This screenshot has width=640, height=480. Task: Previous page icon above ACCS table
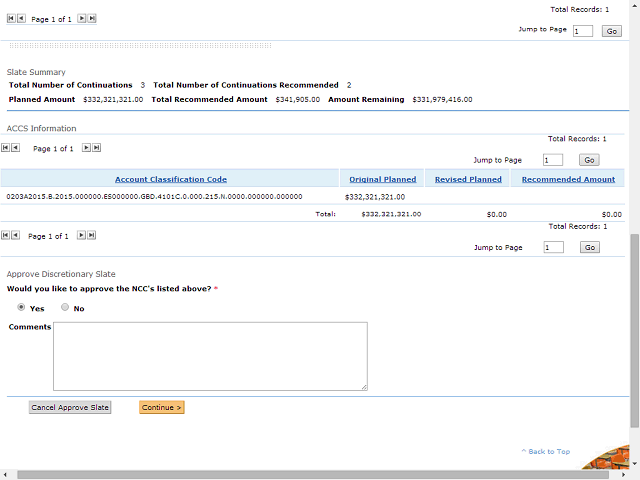coord(16,148)
